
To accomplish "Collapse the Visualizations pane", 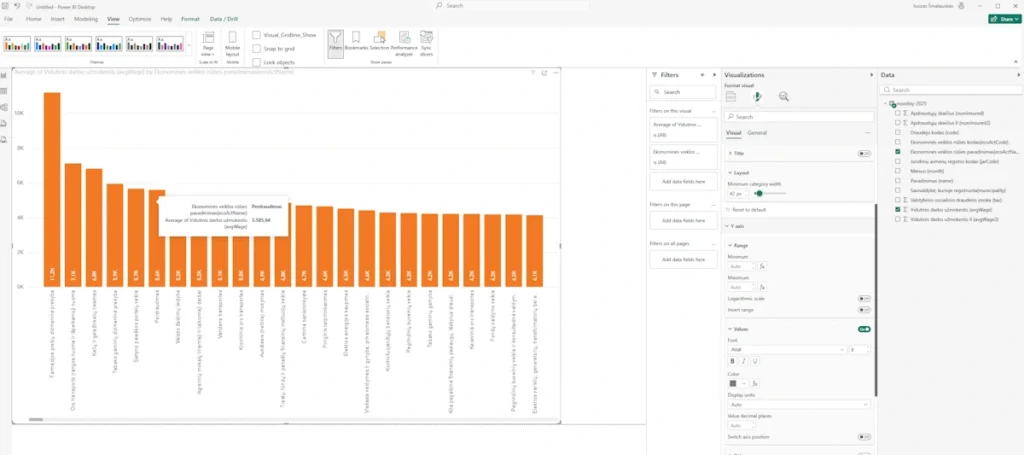I will (871, 75).
